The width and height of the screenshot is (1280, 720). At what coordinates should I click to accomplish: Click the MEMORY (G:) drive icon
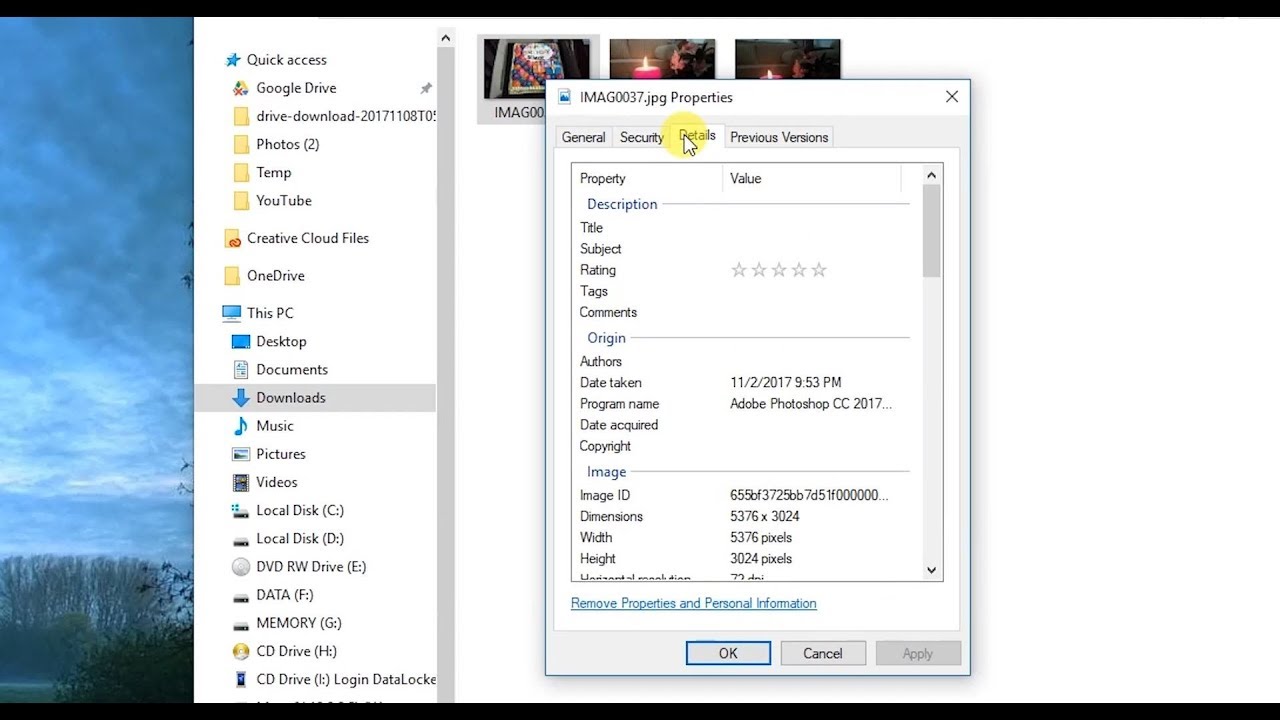(x=241, y=624)
